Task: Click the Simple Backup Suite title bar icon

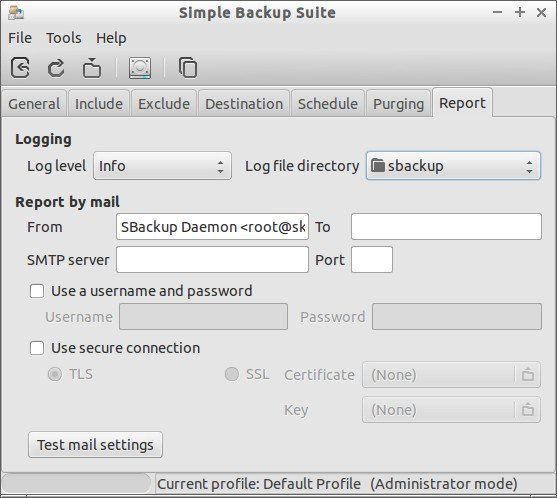Action: coord(16,13)
